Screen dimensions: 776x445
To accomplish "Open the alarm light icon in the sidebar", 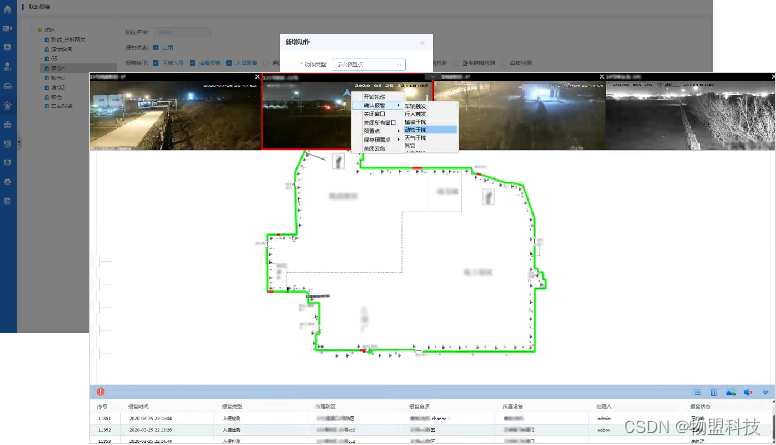I will pos(7,105).
